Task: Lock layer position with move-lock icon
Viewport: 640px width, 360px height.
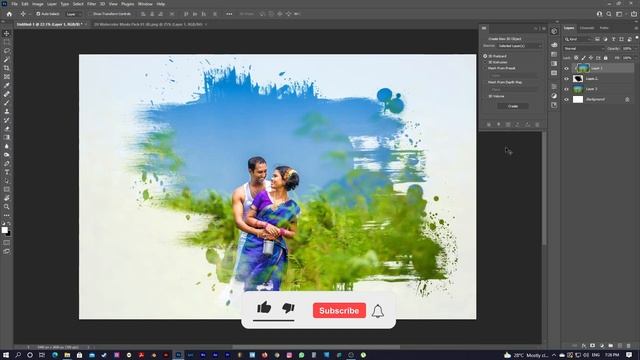Action: coord(591,58)
